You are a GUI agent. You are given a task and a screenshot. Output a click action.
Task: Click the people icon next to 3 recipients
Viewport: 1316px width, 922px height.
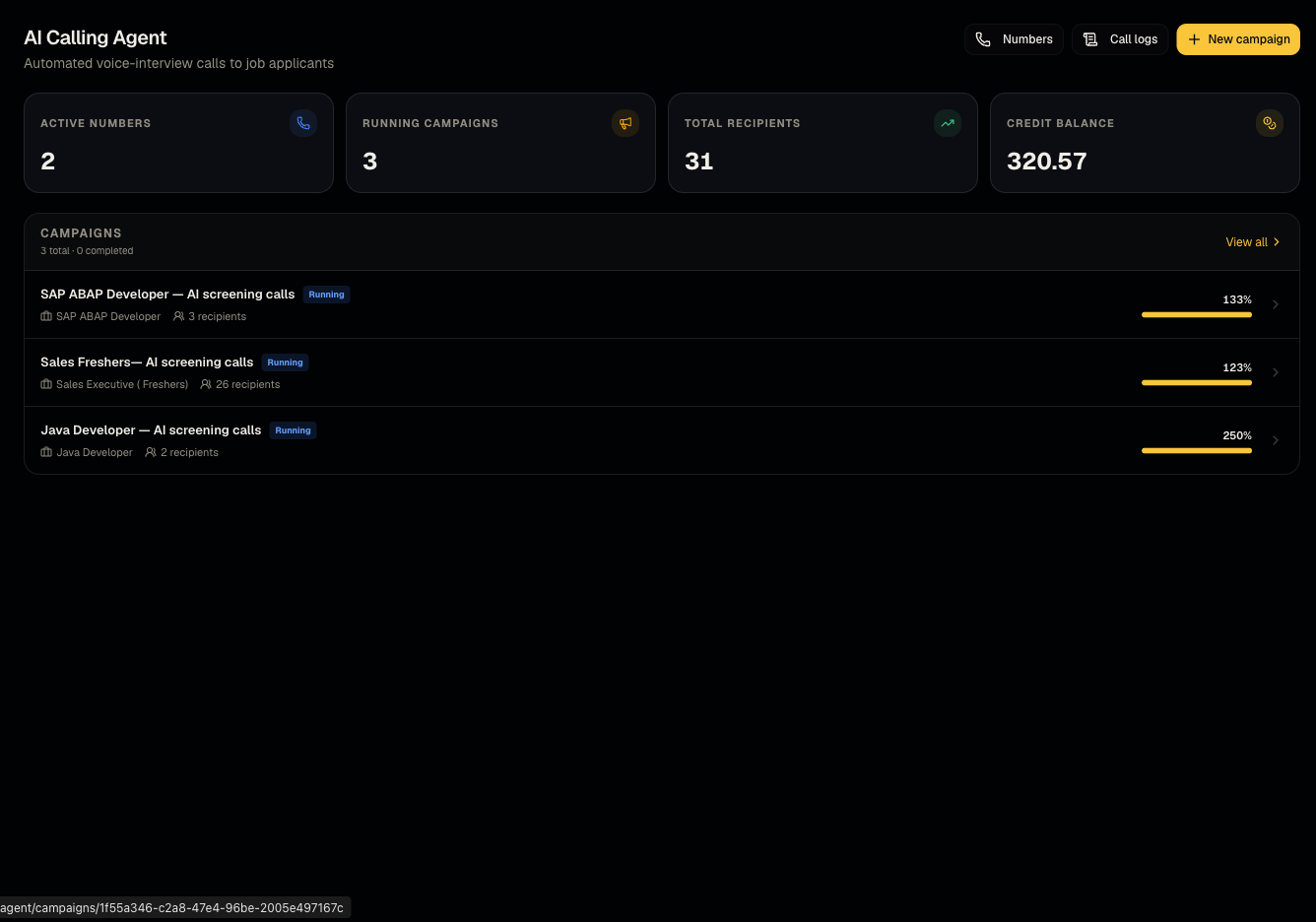(x=178, y=316)
